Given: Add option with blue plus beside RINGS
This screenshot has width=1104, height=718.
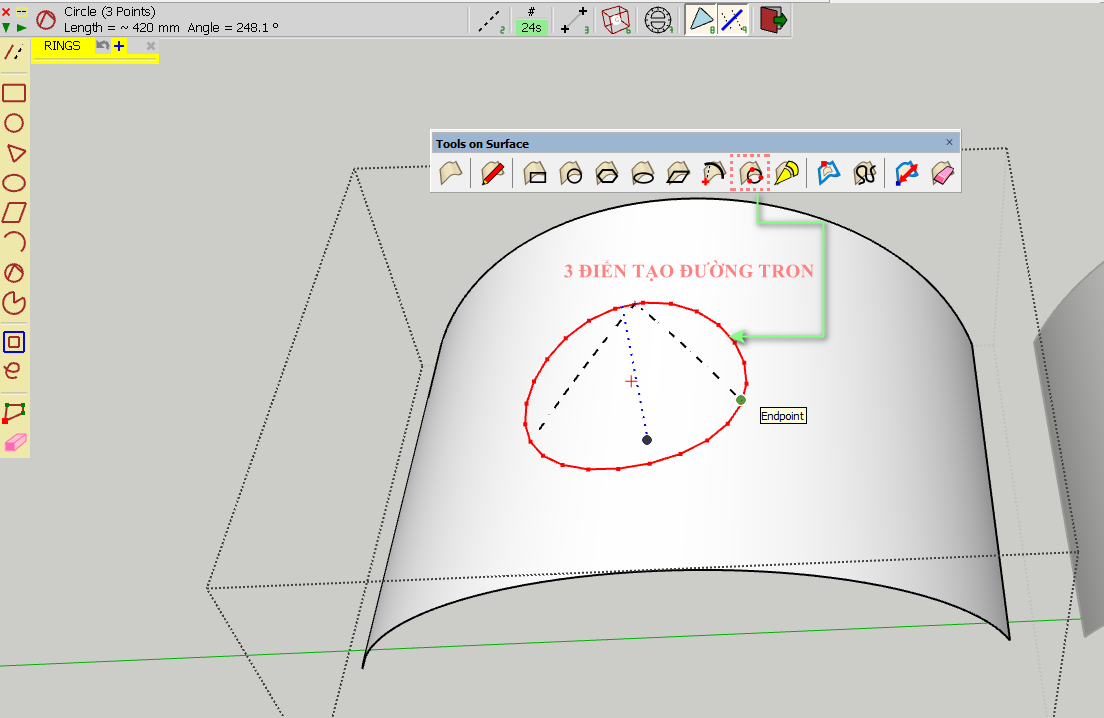Looking at the screenshot, I should (119, 46).
